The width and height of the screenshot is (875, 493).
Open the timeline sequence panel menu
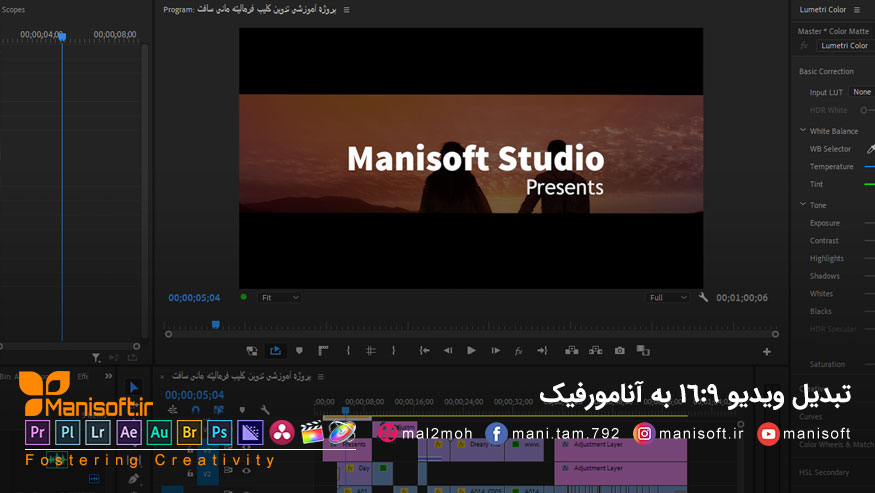(320, 377)
